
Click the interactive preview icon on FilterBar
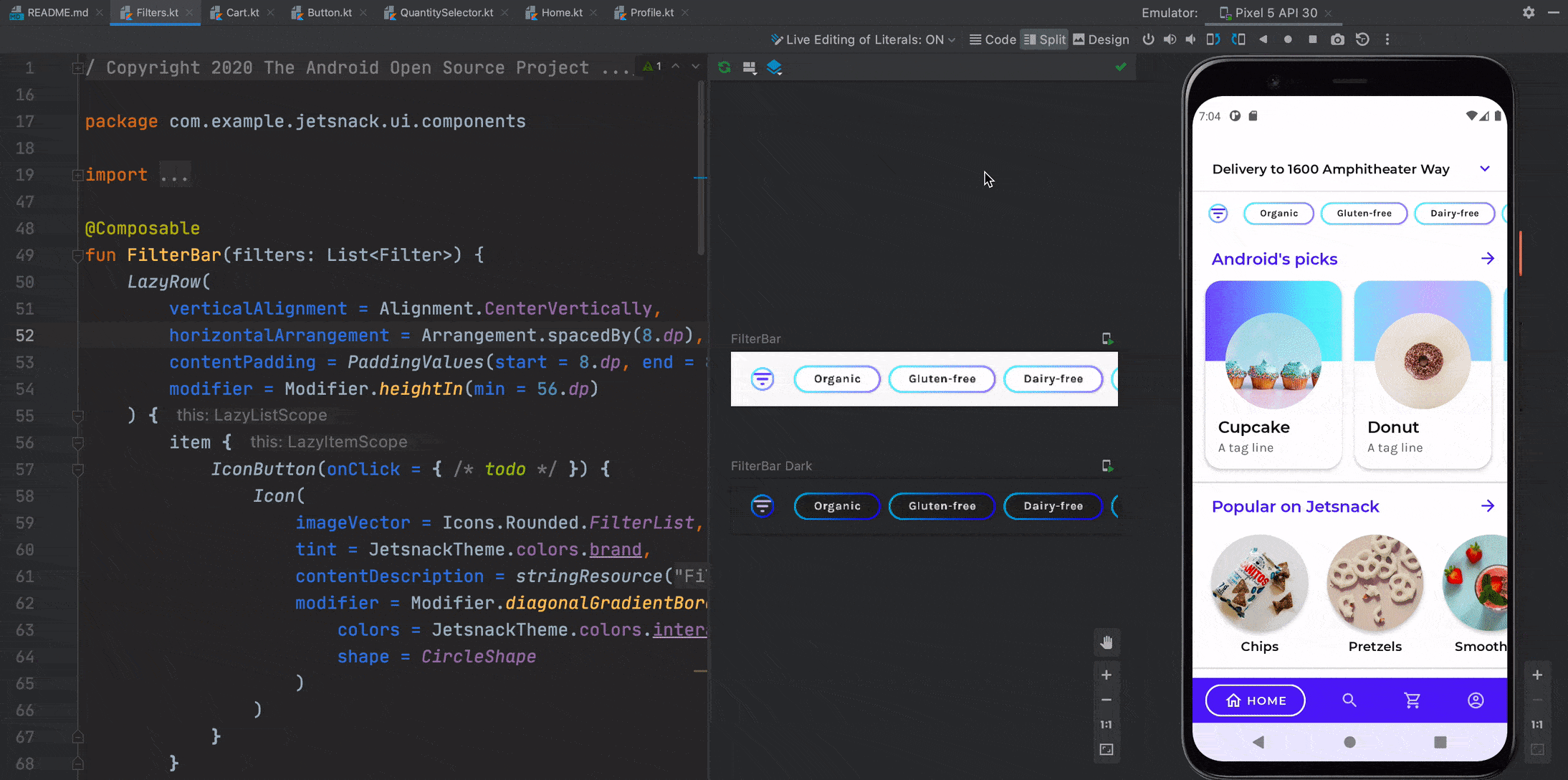(1107, 338)
